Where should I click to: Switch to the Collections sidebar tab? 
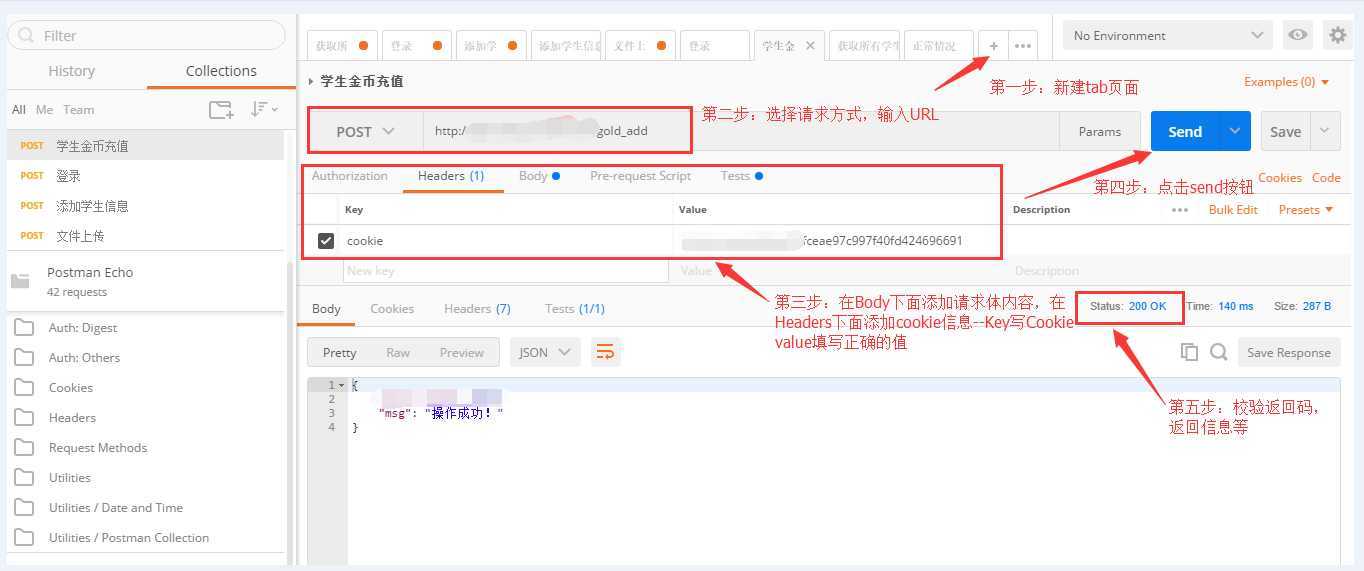click(x=221, y=71)
